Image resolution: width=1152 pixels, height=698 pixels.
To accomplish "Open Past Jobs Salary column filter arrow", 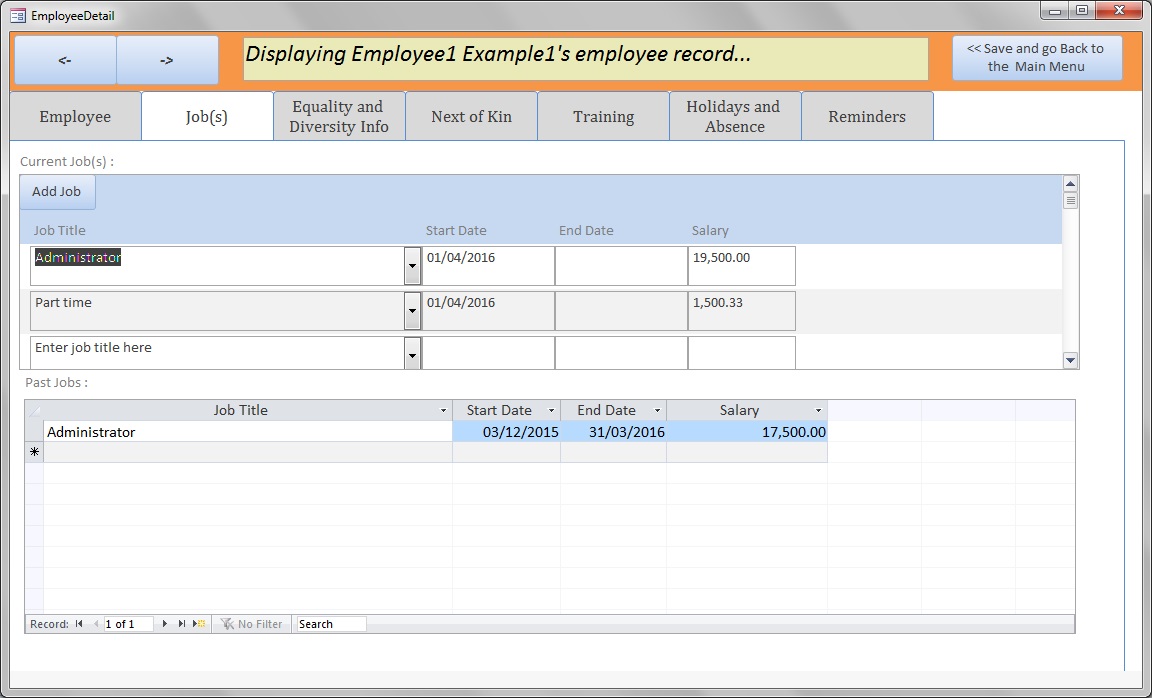I will [818, 411].
